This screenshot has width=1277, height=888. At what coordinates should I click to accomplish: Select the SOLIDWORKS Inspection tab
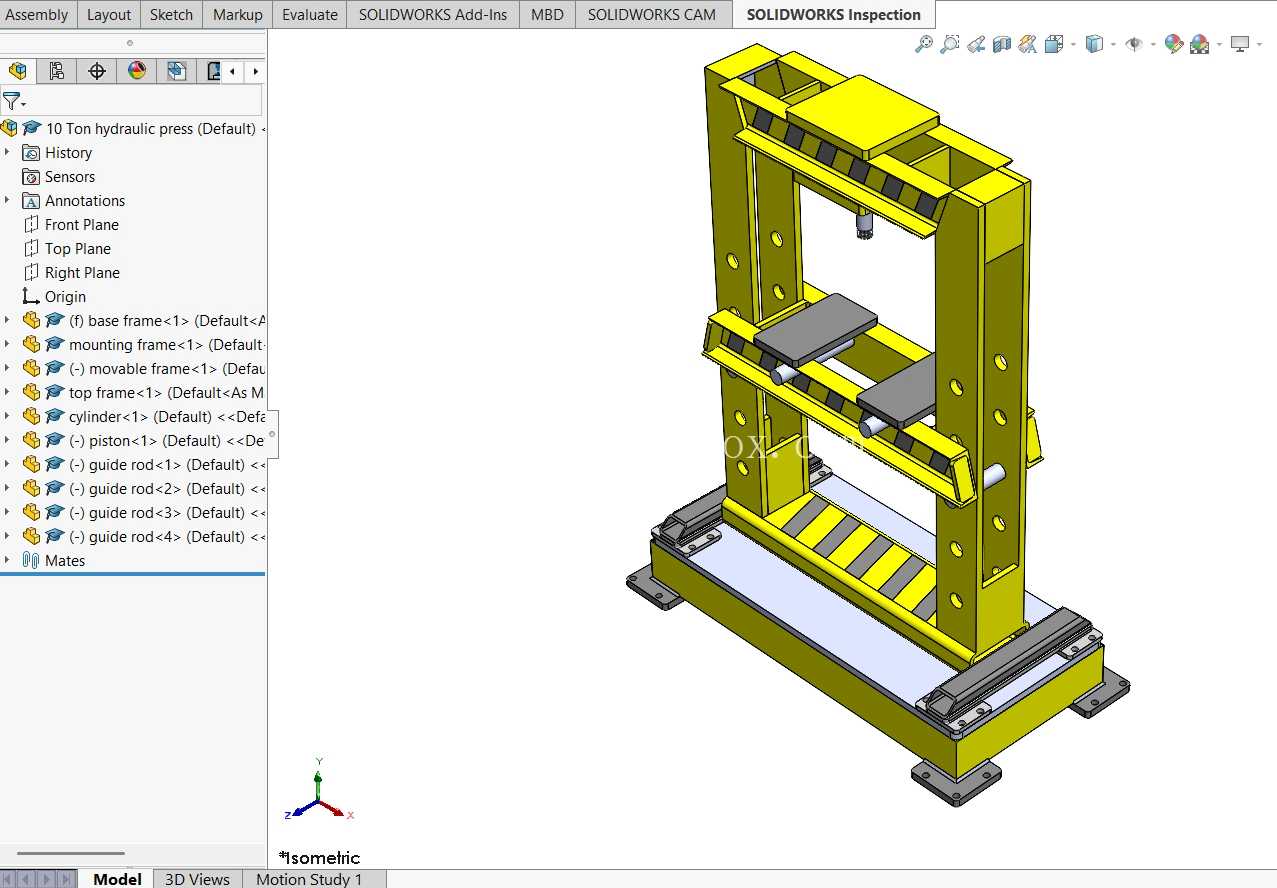(x=834, y=14)
